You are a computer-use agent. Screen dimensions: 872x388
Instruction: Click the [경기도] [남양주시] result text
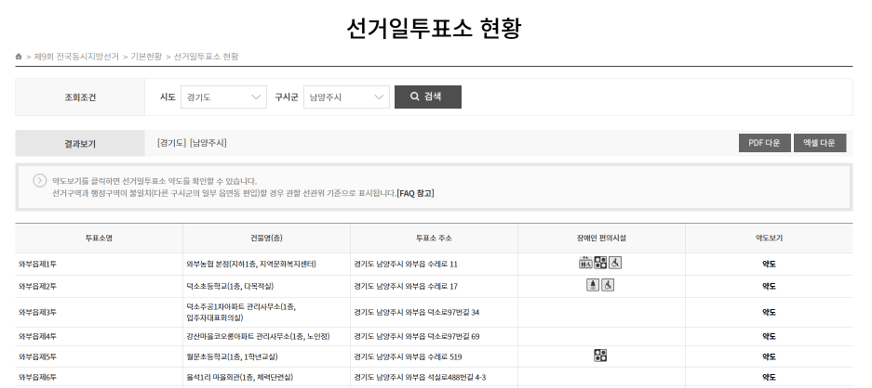(192, 143)
